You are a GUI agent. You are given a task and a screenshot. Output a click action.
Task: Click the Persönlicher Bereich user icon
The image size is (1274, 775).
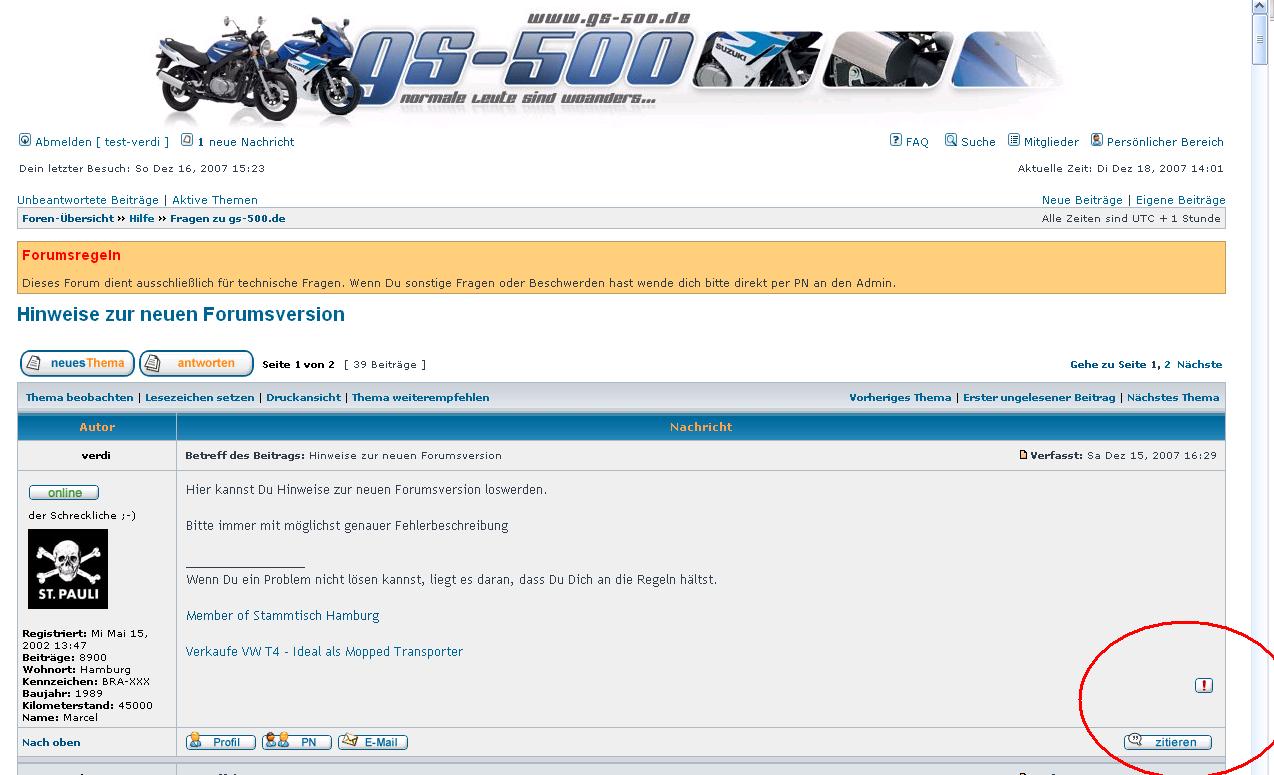1097,140
